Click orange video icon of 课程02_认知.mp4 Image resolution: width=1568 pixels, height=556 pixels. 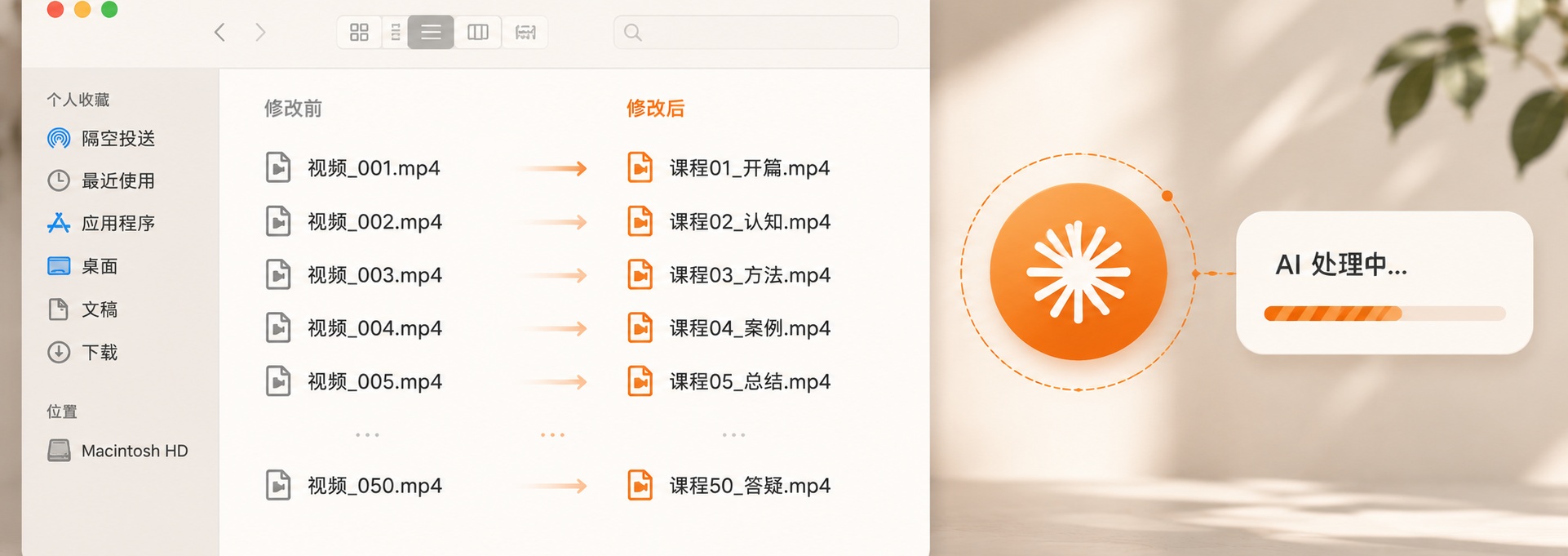[640, 221]
